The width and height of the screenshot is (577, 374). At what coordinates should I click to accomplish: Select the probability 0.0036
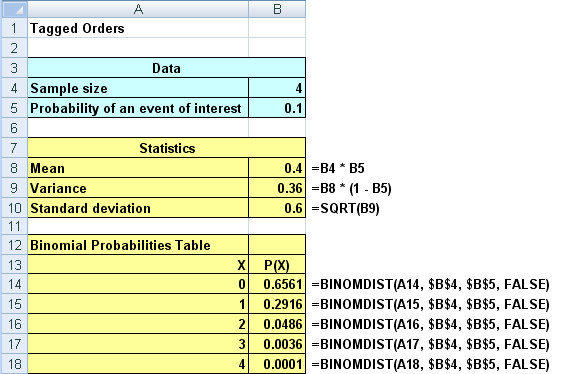click(x=277, y=344)
